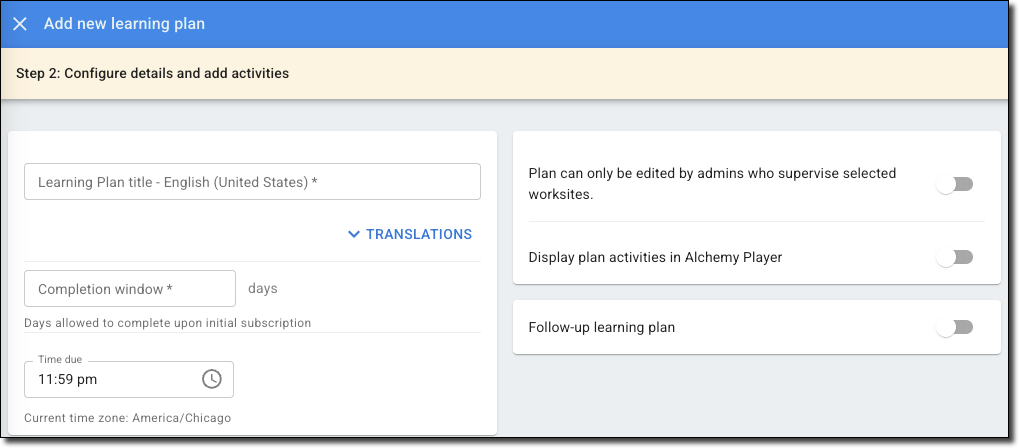This screenshot has height=448, width=1019.
Task: Expand the TRANSLATIONS section label
Action: [x=418, y=234]
